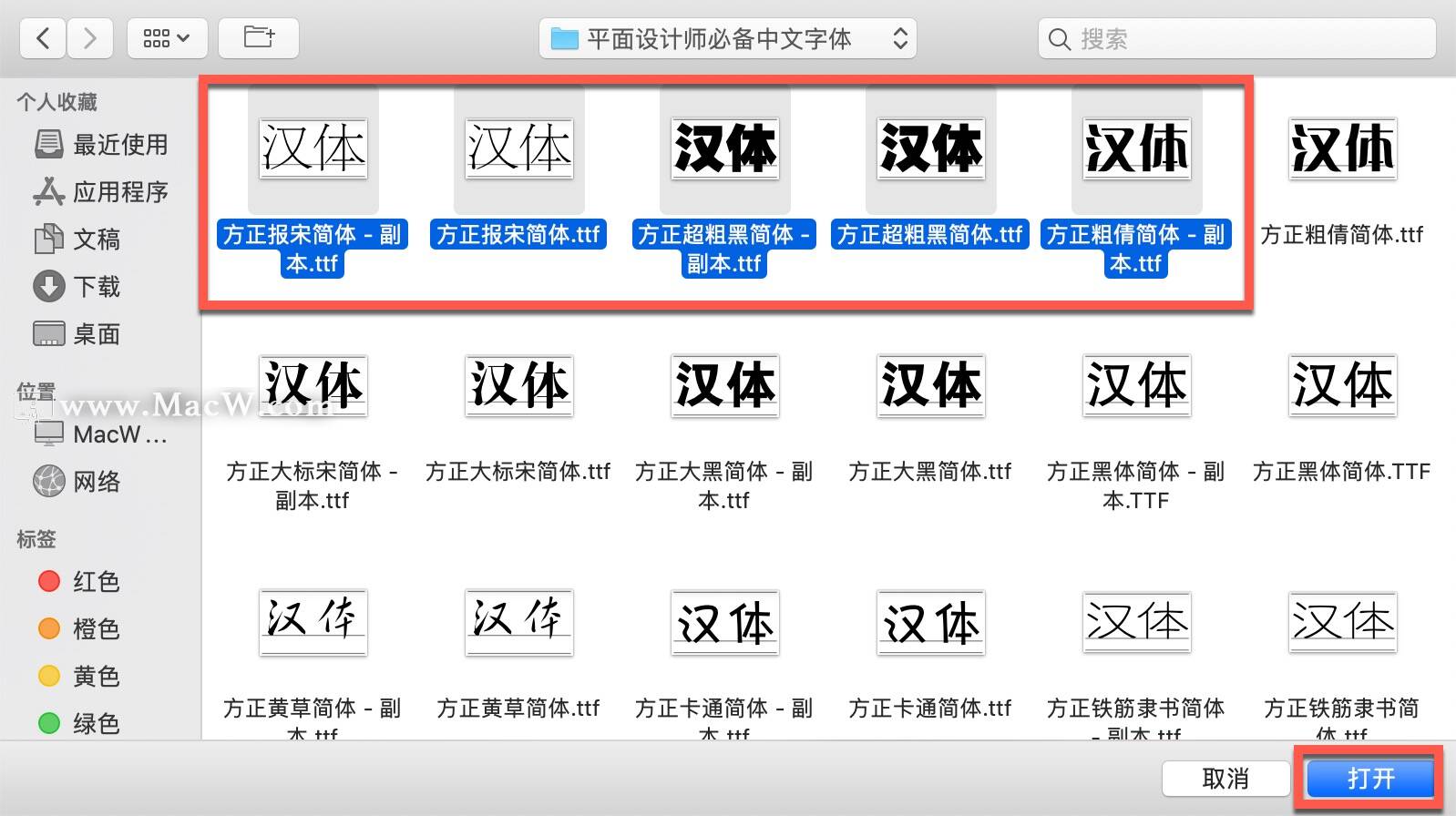Select the 方正黄草简体.ttf font thumbnail
Image resolution: width=1456 pixels, height=816 pixels.
518,622
